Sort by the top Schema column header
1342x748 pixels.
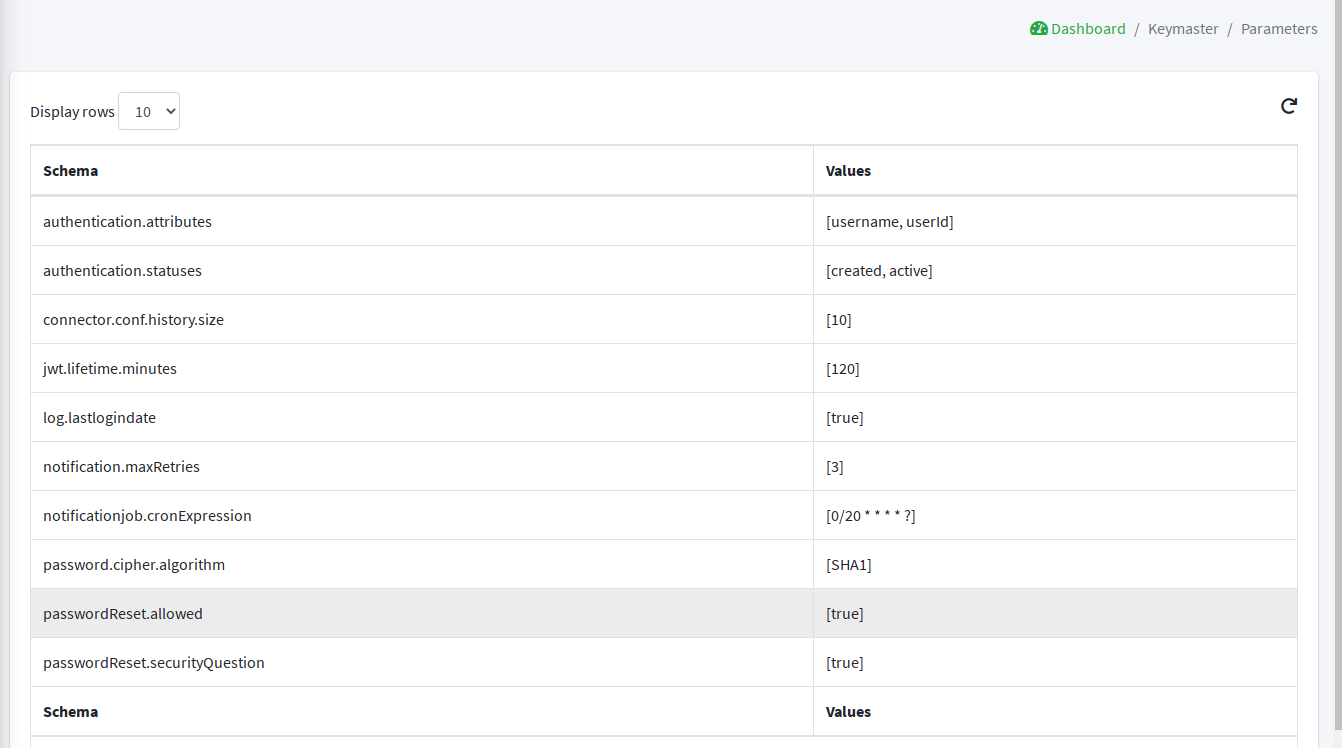(x=71, y=171)
